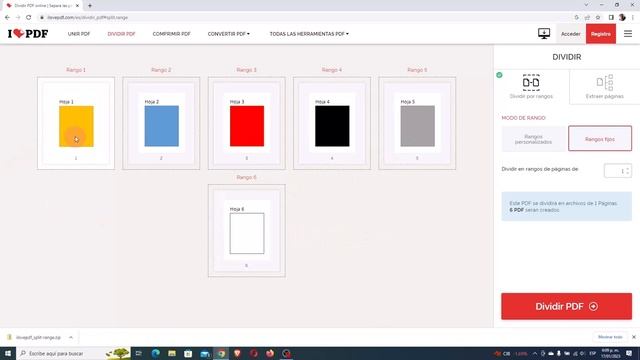
Task: Select the Hoja 1 yellow page thumbnail
Action: (76, 123)
